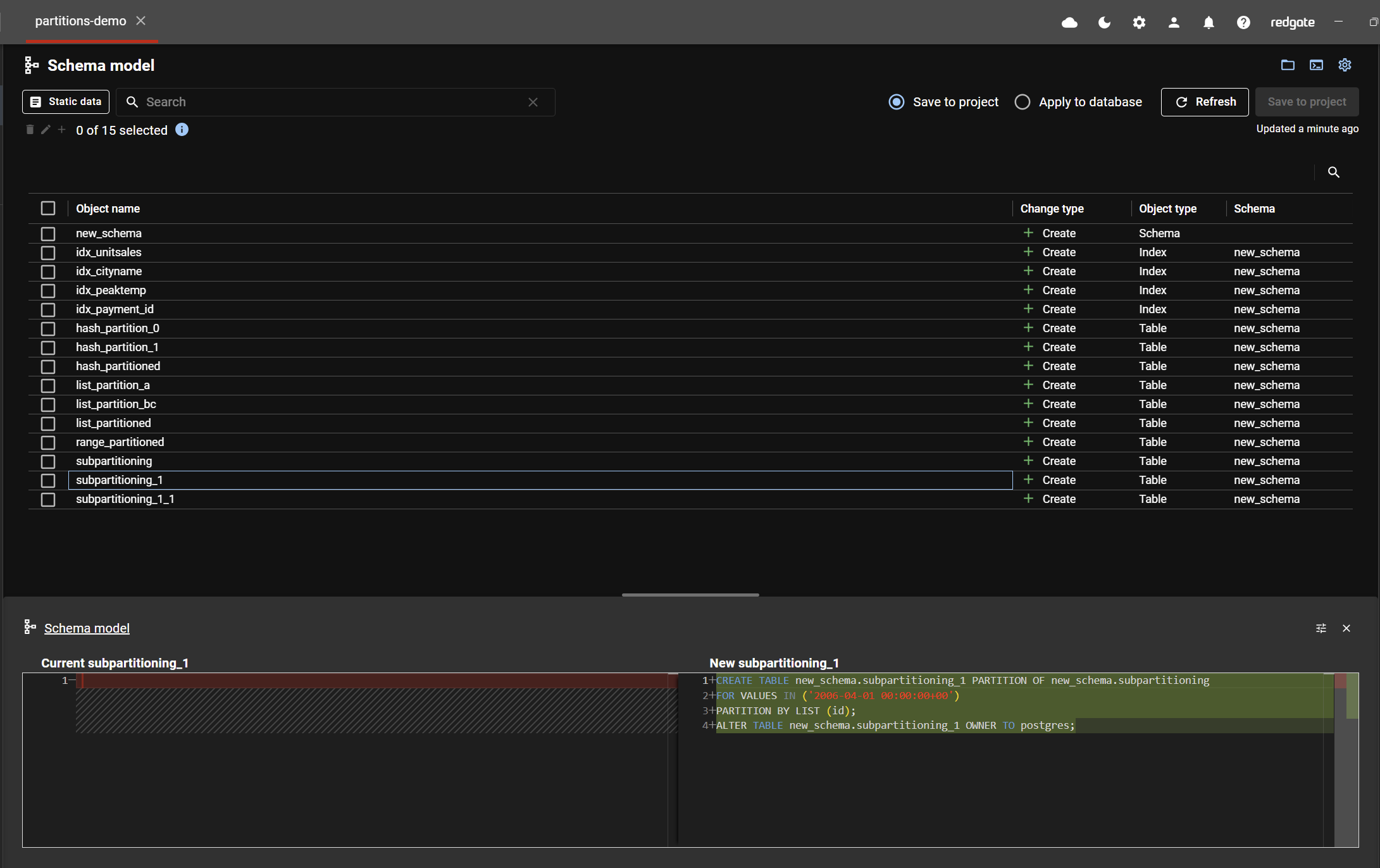Open the user account icon
This screenshot has width=1380, height=868.
click(x=1174, y=23)
